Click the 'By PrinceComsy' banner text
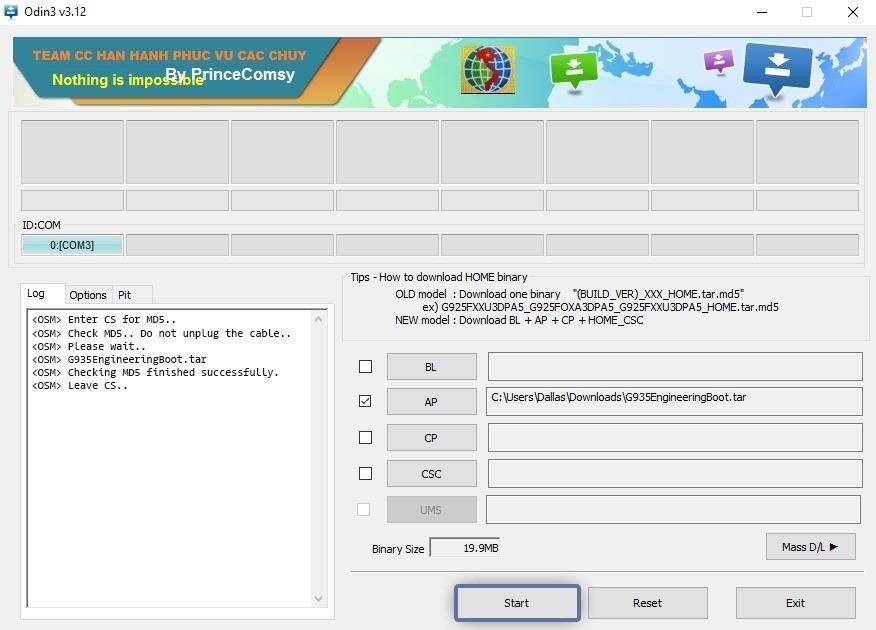The image size is (876, 630). (230, 74)
